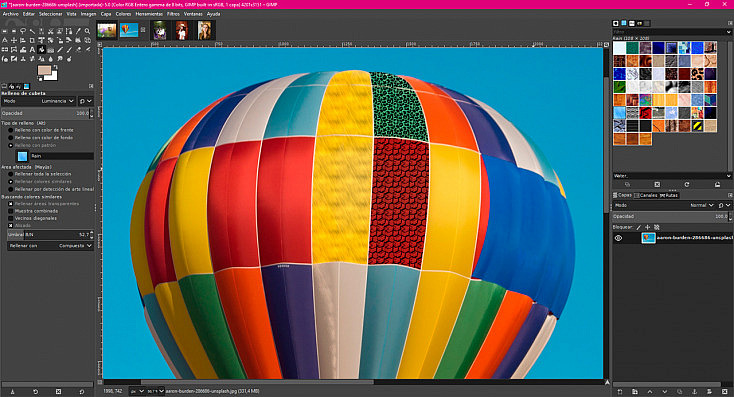The image size is (734, 397).
Task: Select the Ellipse Select tool
Action: tap(14, 31)
